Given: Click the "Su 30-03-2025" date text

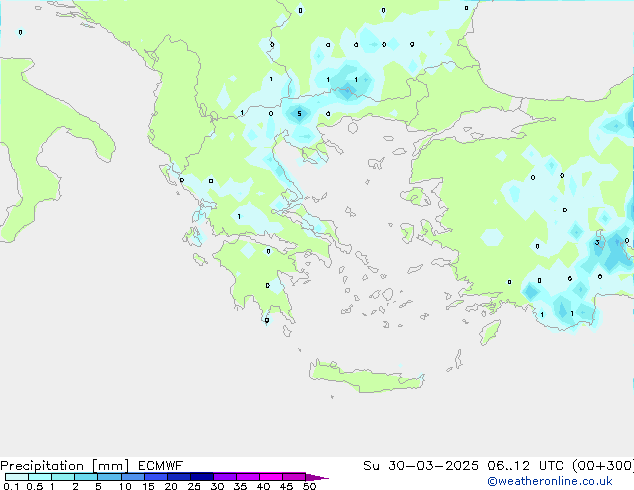Looking at the screenshot, I should pyautogui.click(x=421, y=466).
